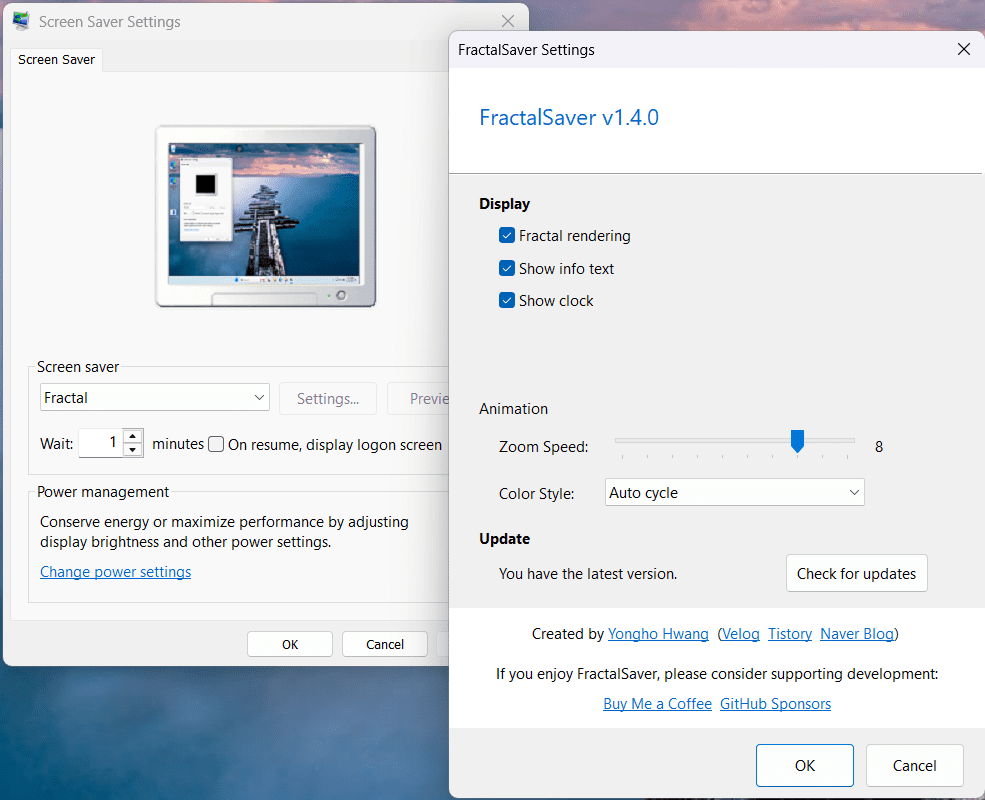985x800 pixels.
Task: Open the GitHub Sponsors link
Action: [775, 704]
